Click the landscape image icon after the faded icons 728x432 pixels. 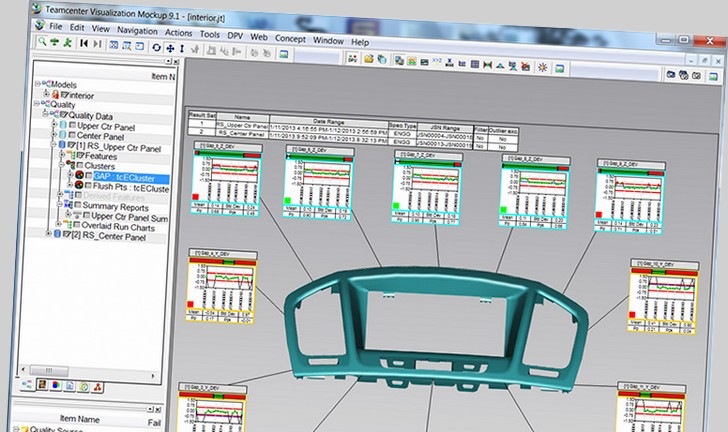284,54
